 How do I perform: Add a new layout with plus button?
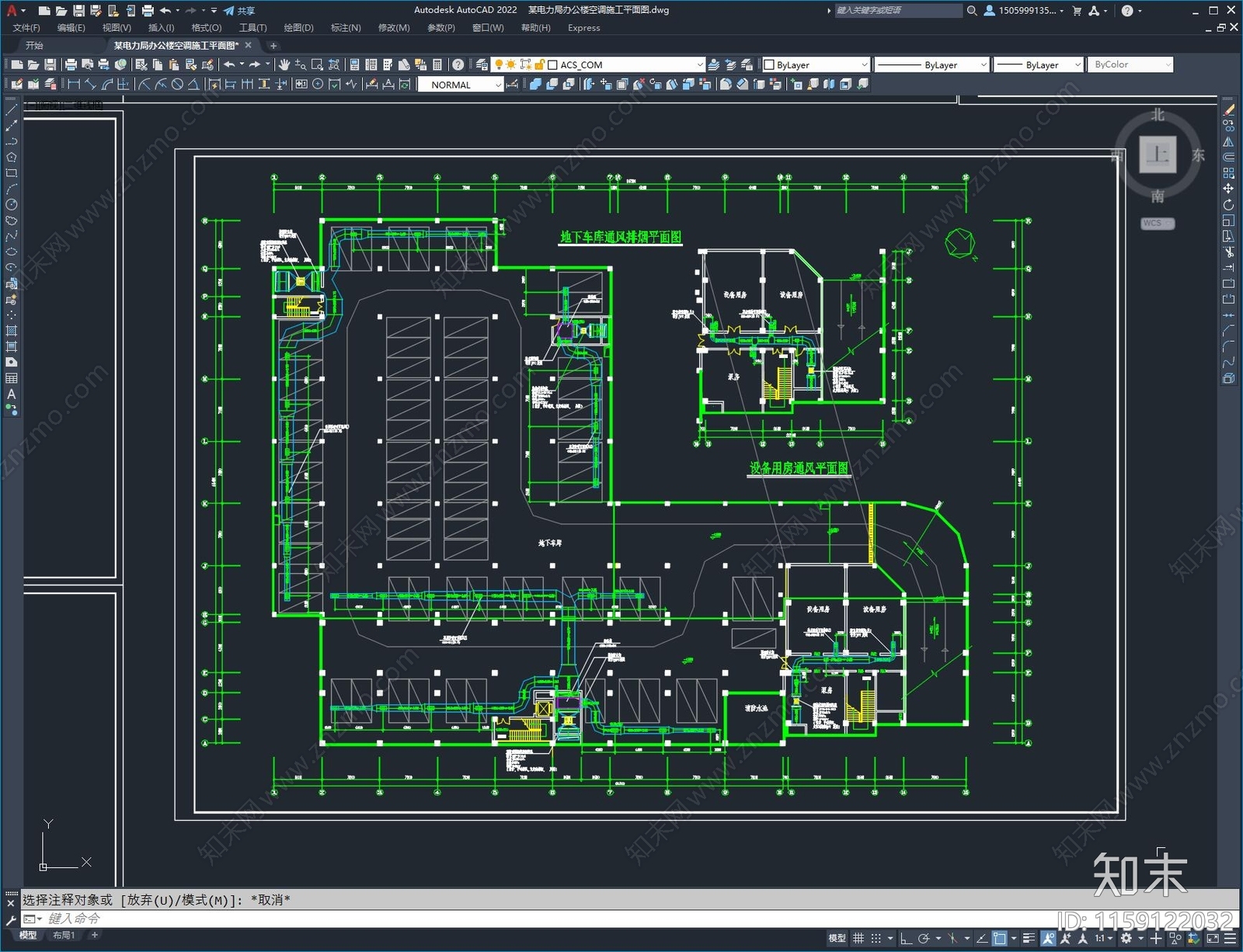point(95,935)
